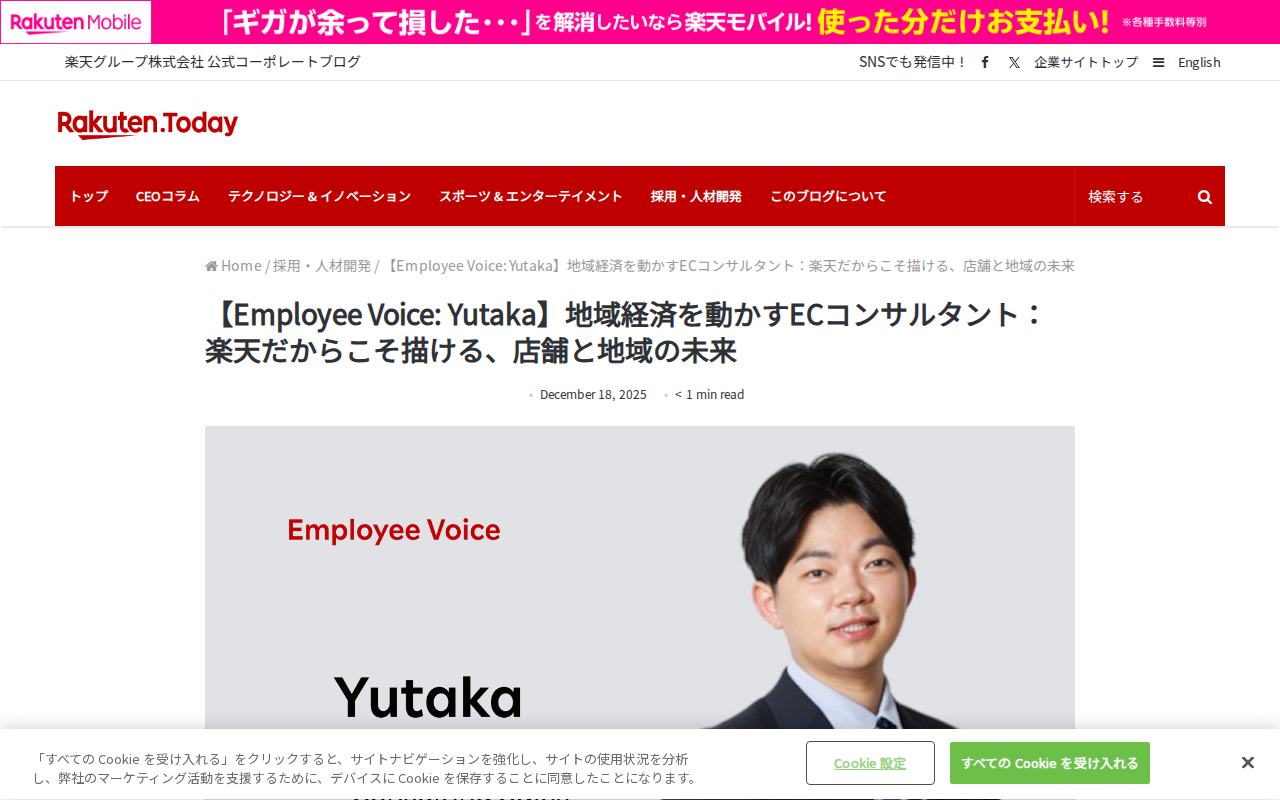Click the Rakuten.Today logo
1280x800 pixels.
148,124
